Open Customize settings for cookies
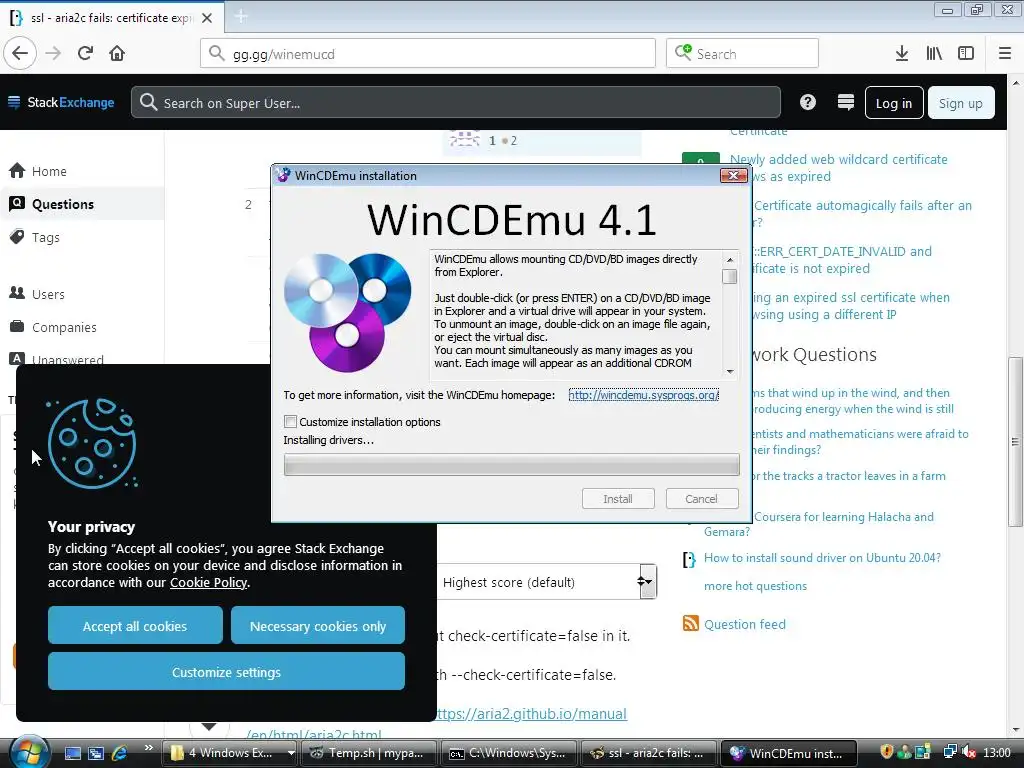Image resolution: width=1024 pixels, height=768 pixels. [x=226, y=671]
